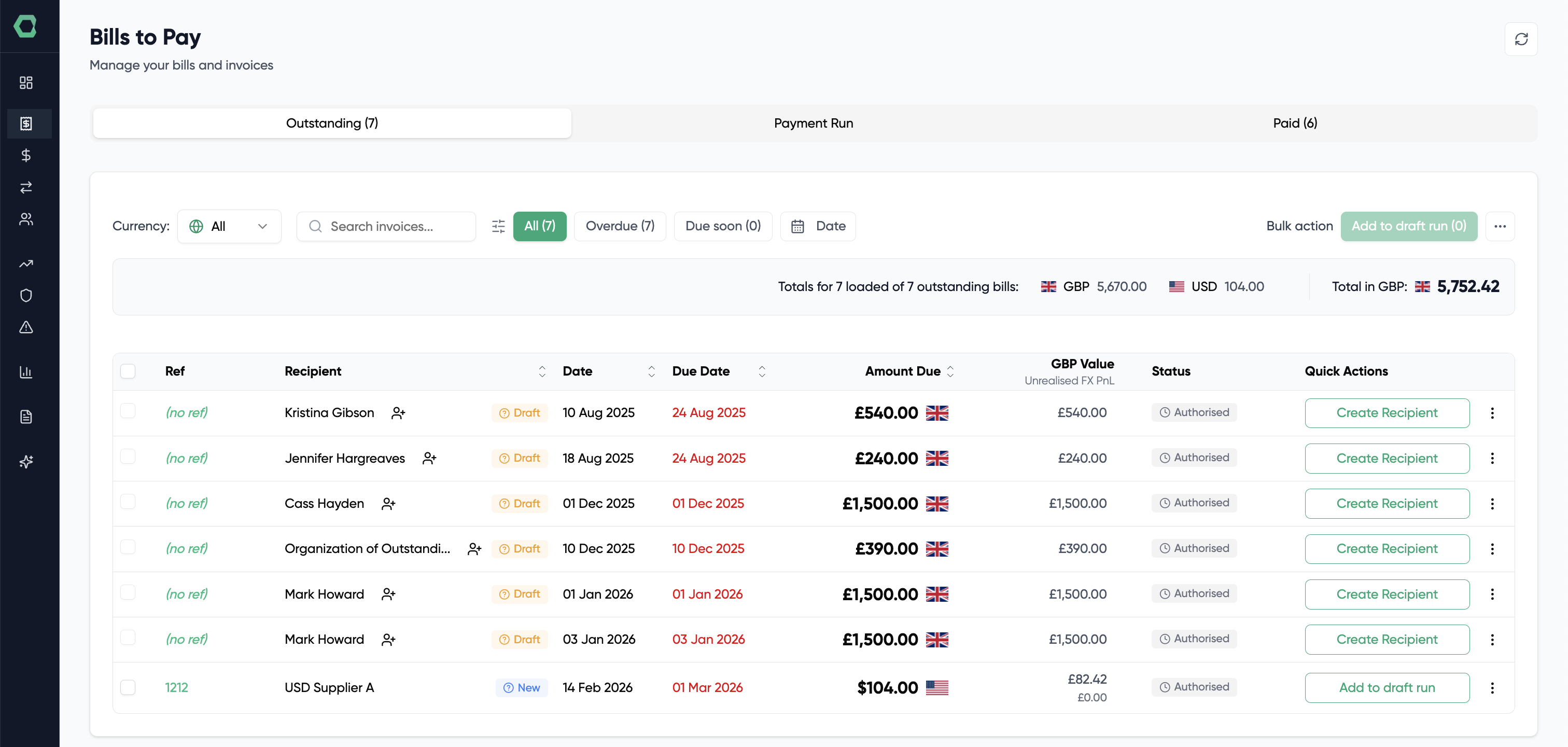
Task: Open the Paid (6) tab
Action: pos(1295,122)
